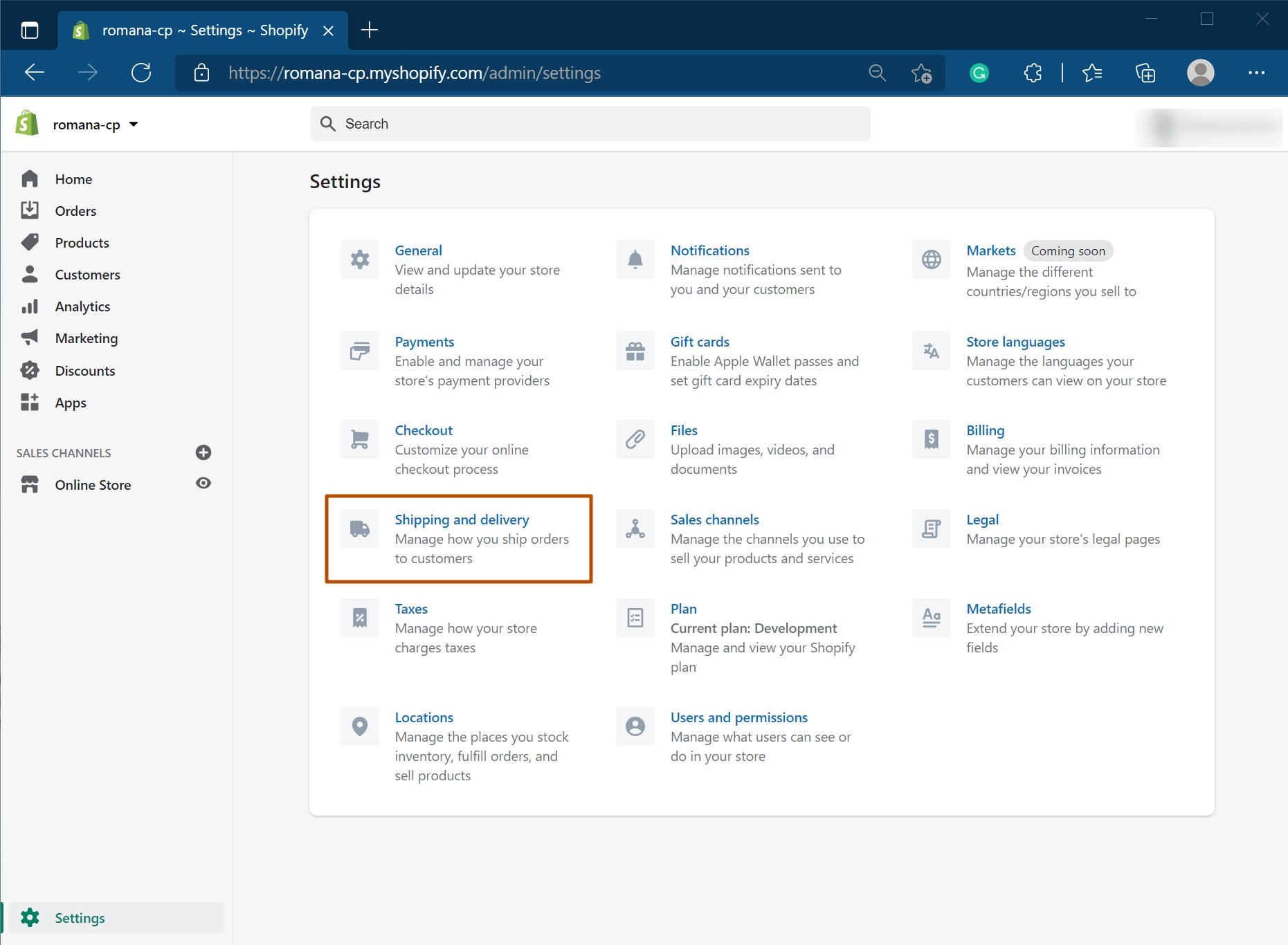
Task: Click the Markets globe icon
Action: tap(932, 259)
